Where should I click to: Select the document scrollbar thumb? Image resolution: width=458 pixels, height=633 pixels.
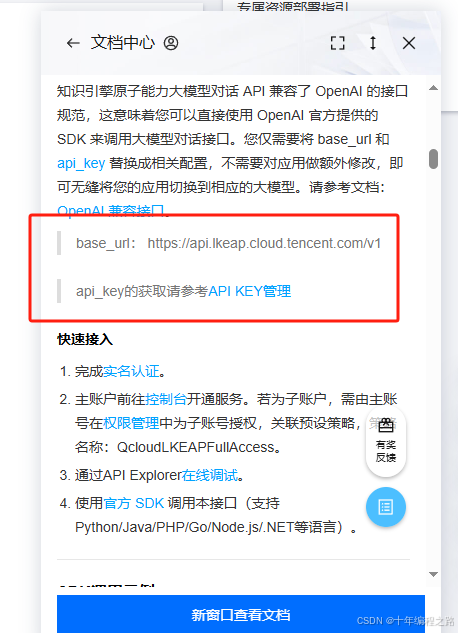point(433,159)
